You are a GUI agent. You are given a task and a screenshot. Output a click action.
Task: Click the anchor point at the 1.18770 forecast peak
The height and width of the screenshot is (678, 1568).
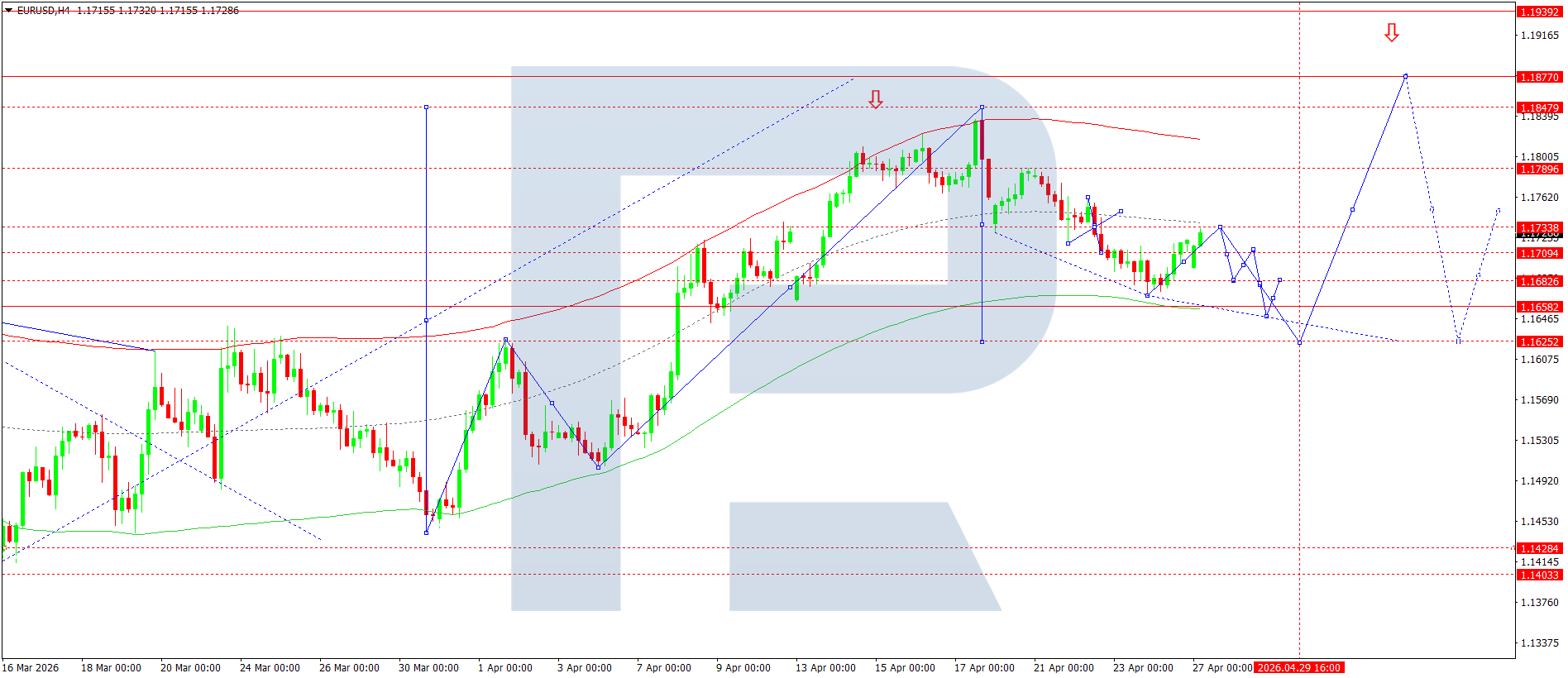(1405, 76)
